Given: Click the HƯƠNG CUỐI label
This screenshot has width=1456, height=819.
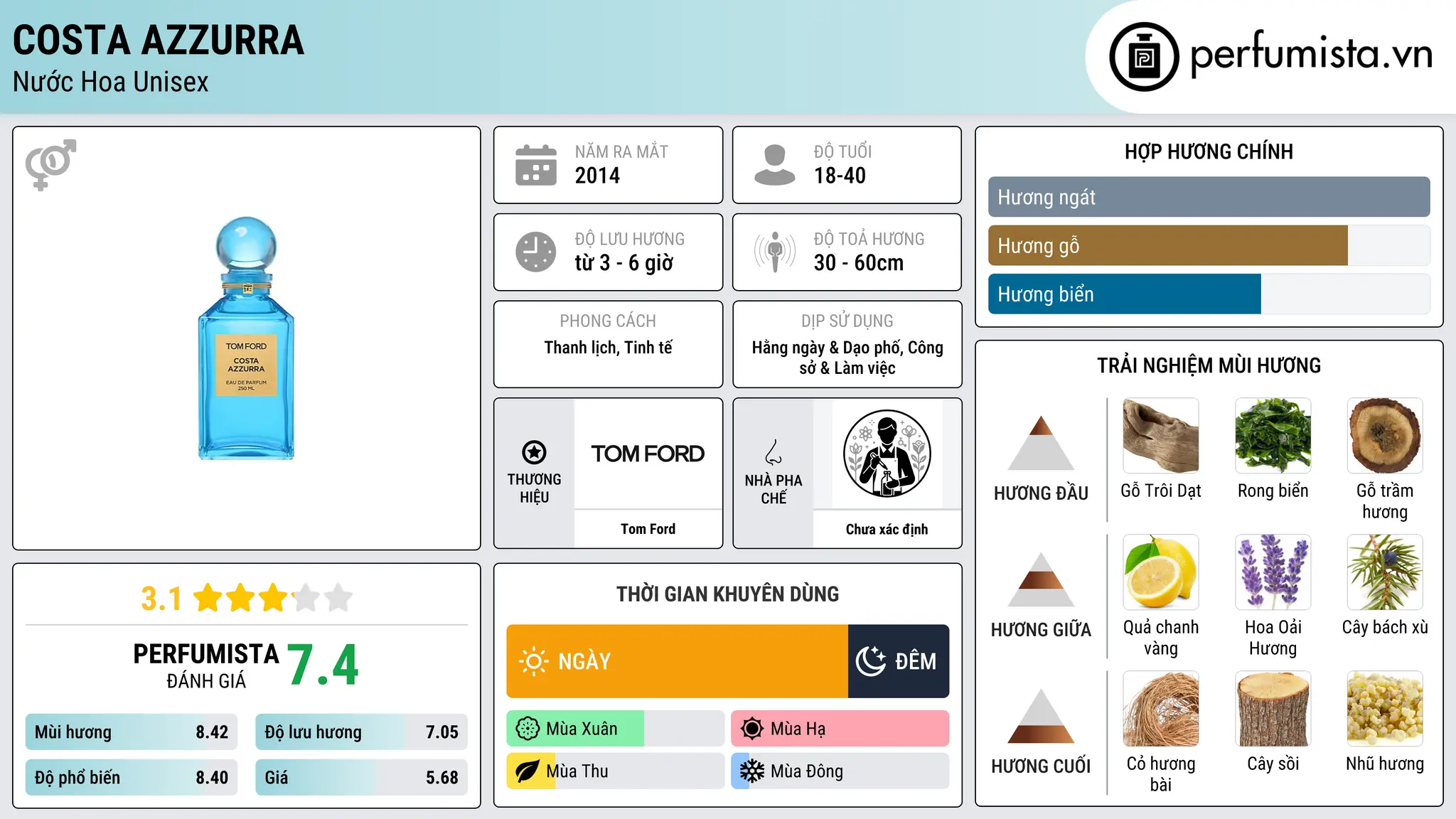Looking at the screenshot, I should [1041, 766].
